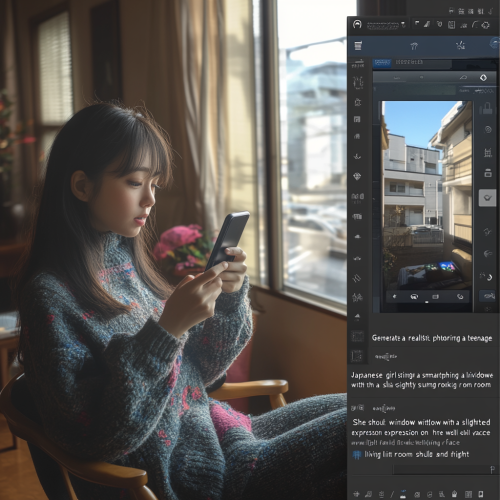Select the prompt line starting with 'She shout window'

421,422
